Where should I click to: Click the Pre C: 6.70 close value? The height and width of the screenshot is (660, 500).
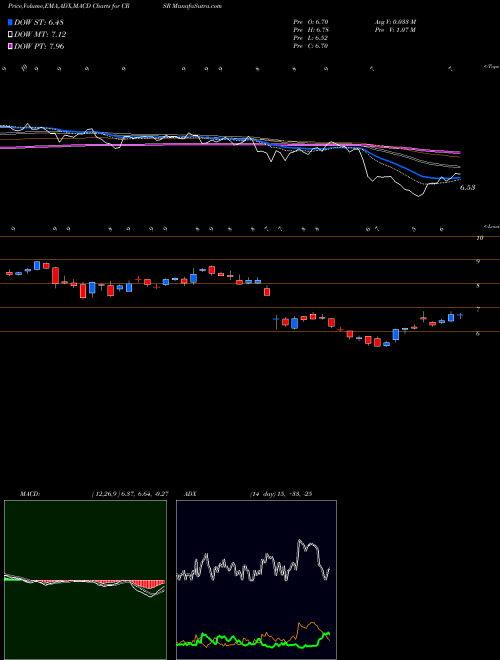point(311,46)
